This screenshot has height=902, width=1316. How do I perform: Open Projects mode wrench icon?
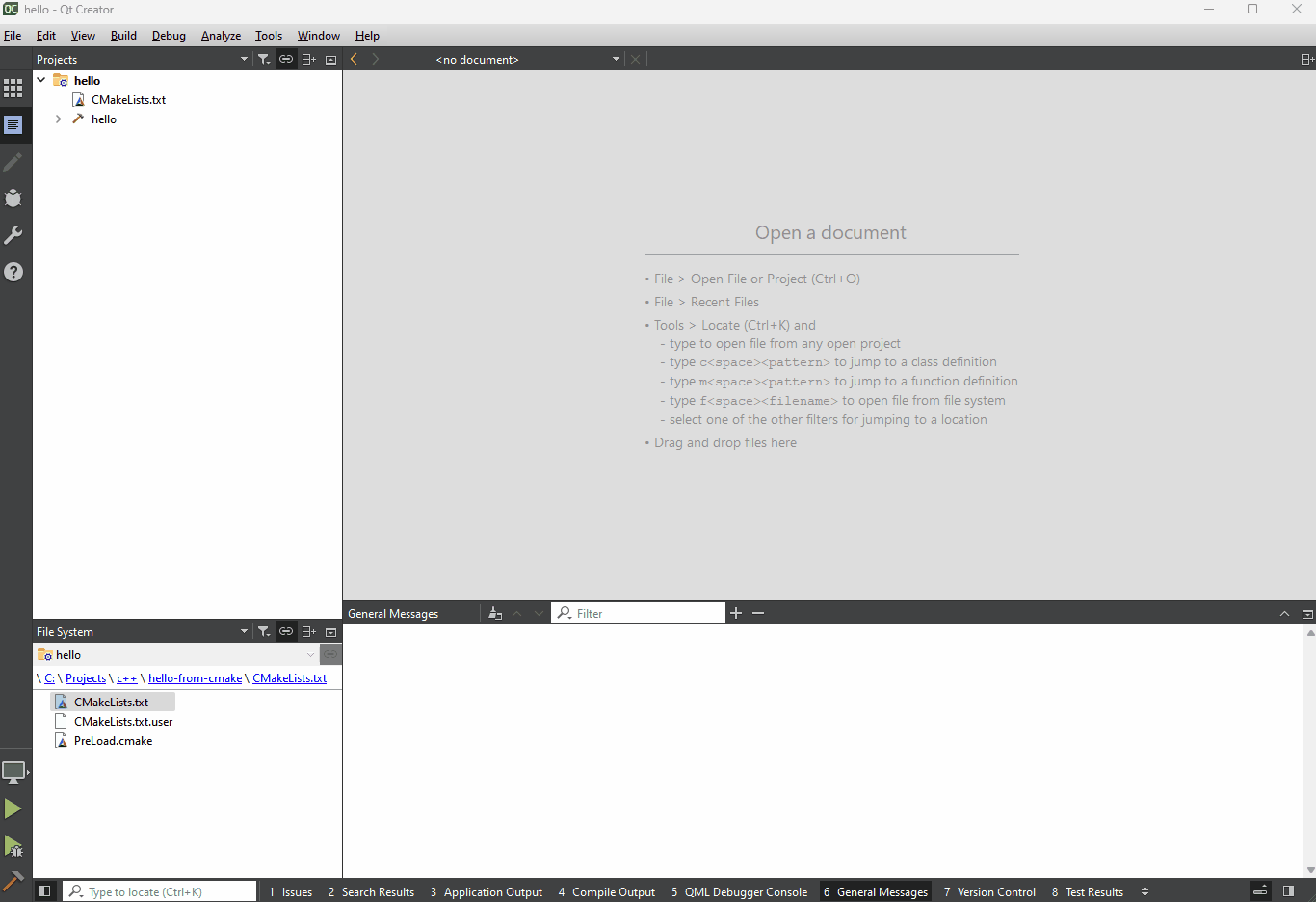(13, 235)
